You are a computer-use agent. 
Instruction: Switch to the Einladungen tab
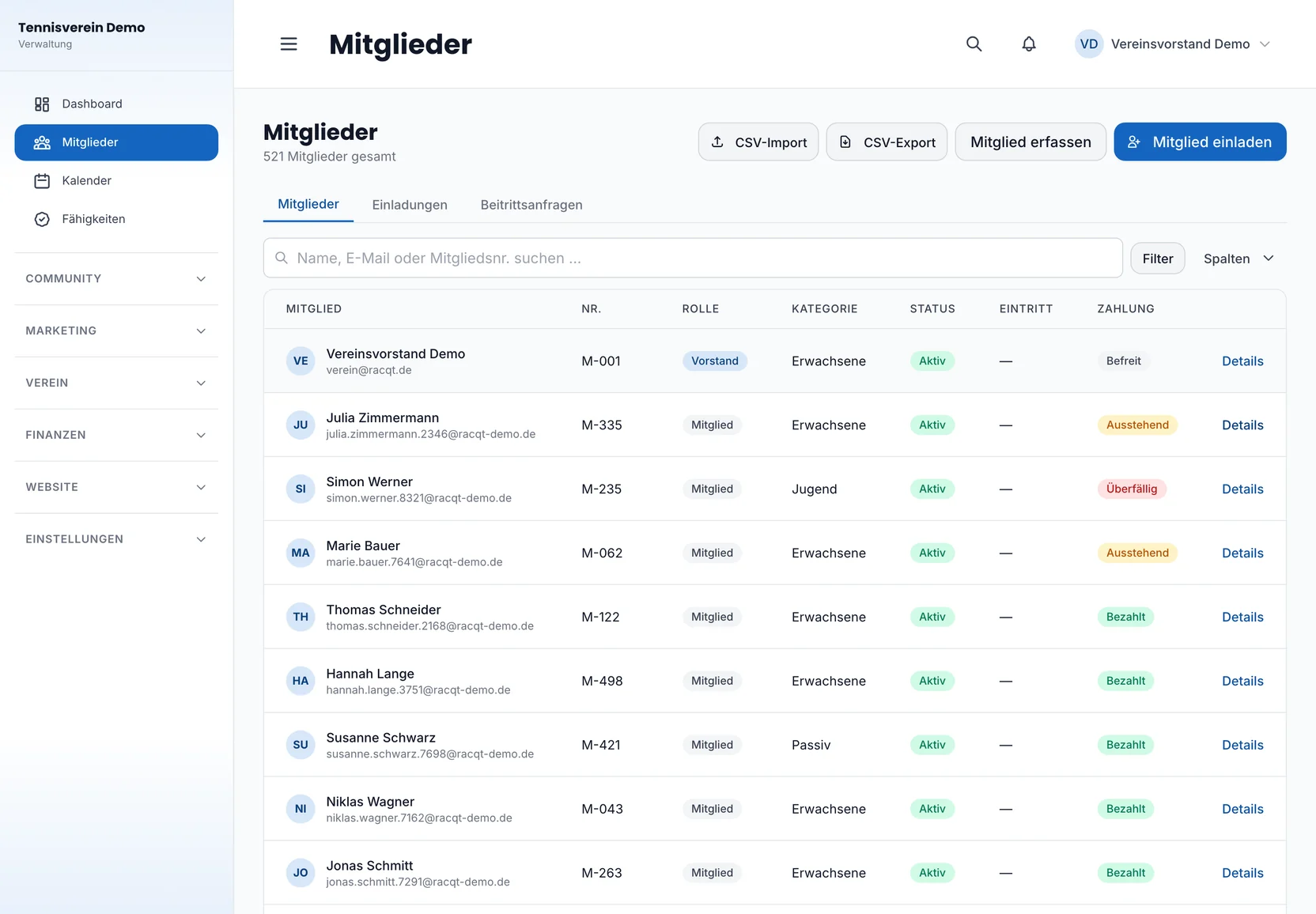click(x=410, y=205)
